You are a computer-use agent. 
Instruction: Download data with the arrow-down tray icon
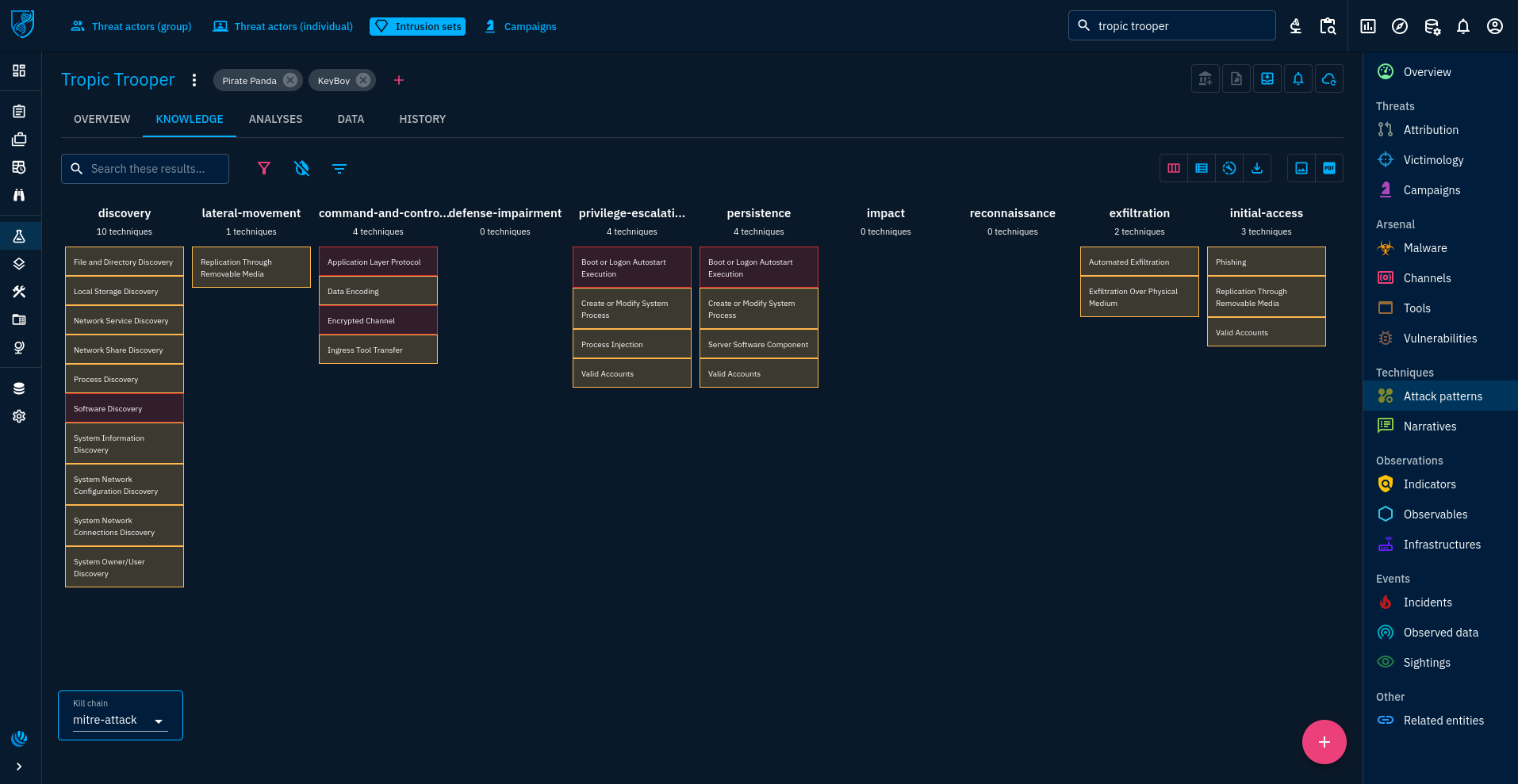click(1257, 168)
